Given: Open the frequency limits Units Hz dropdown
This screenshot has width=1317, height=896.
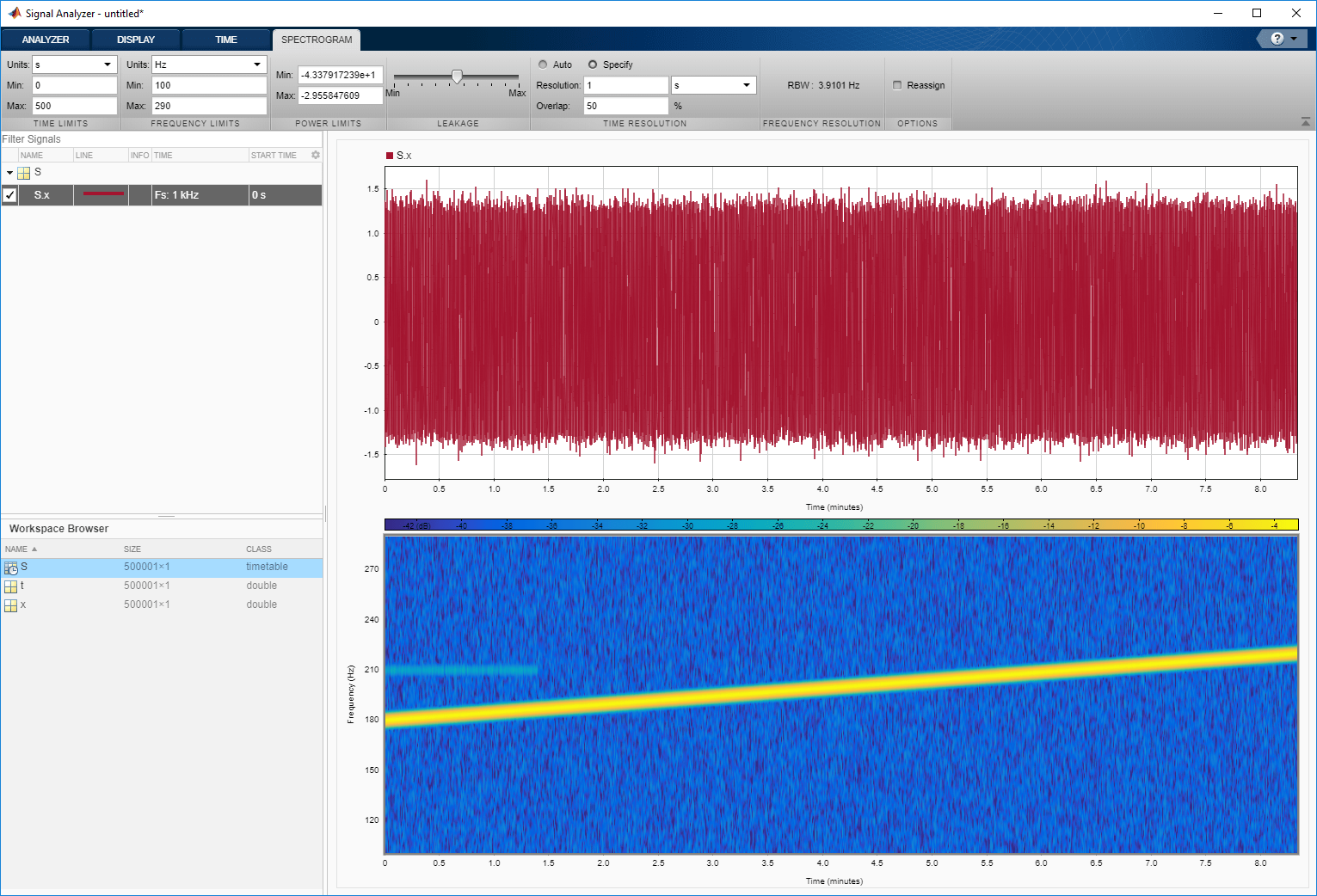Looking at the screenshot, I should coord(209,64).
